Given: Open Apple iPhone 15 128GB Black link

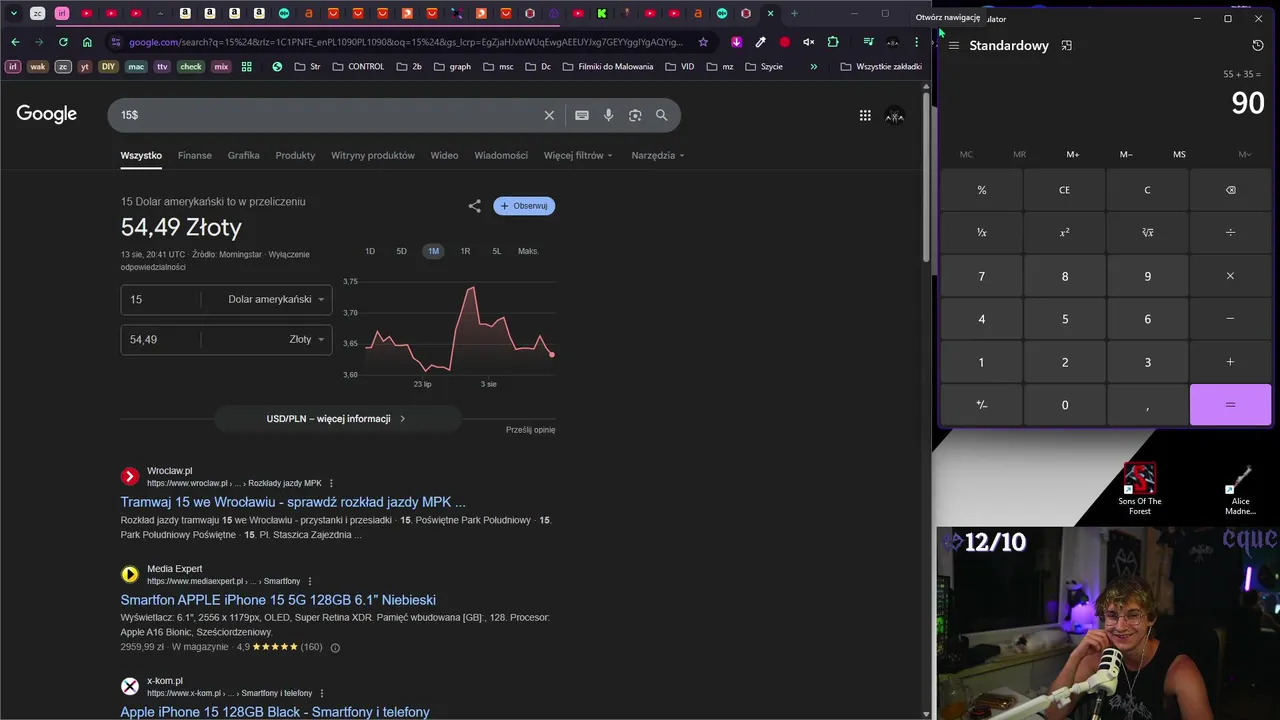Looking at the screenshot, I should (x=275, y=712).
